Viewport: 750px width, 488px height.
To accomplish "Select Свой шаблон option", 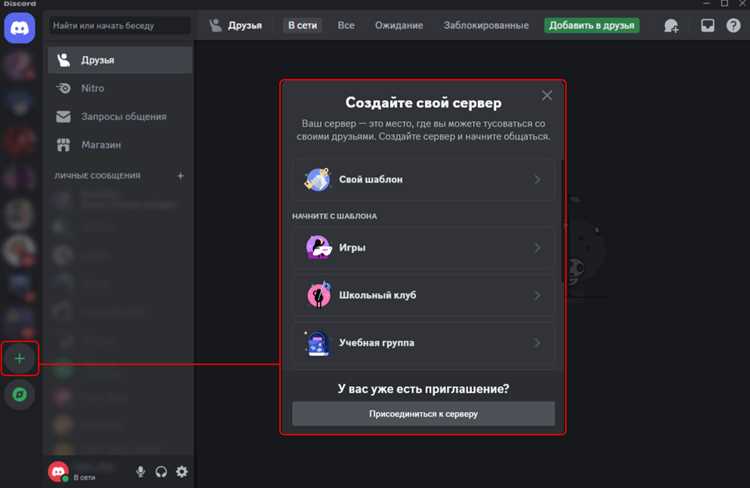I will tap(423, 179).
